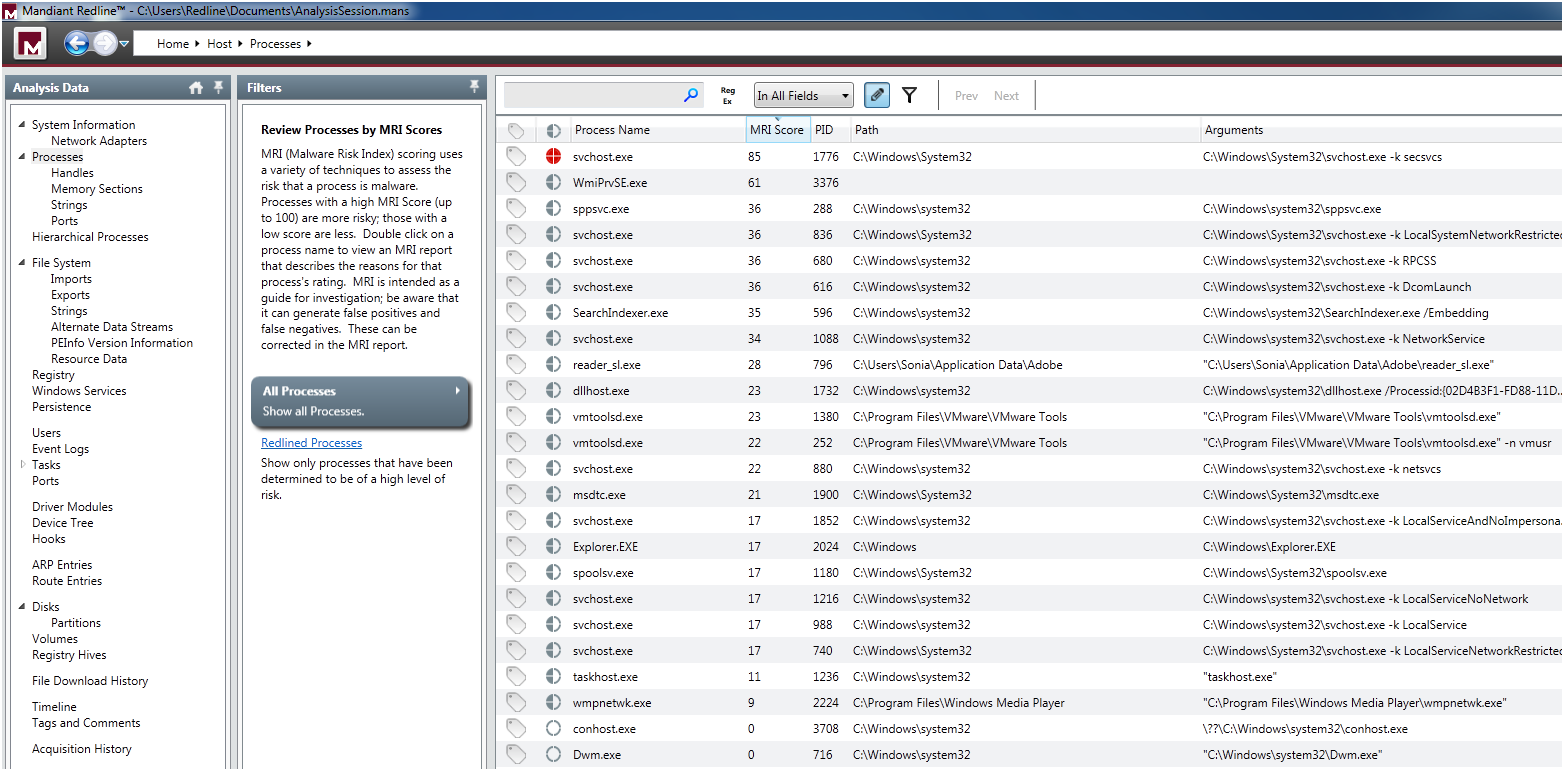The image size is (1564, 771).
Task: Collapse the File System tree node
Action: tap(23, 263)
